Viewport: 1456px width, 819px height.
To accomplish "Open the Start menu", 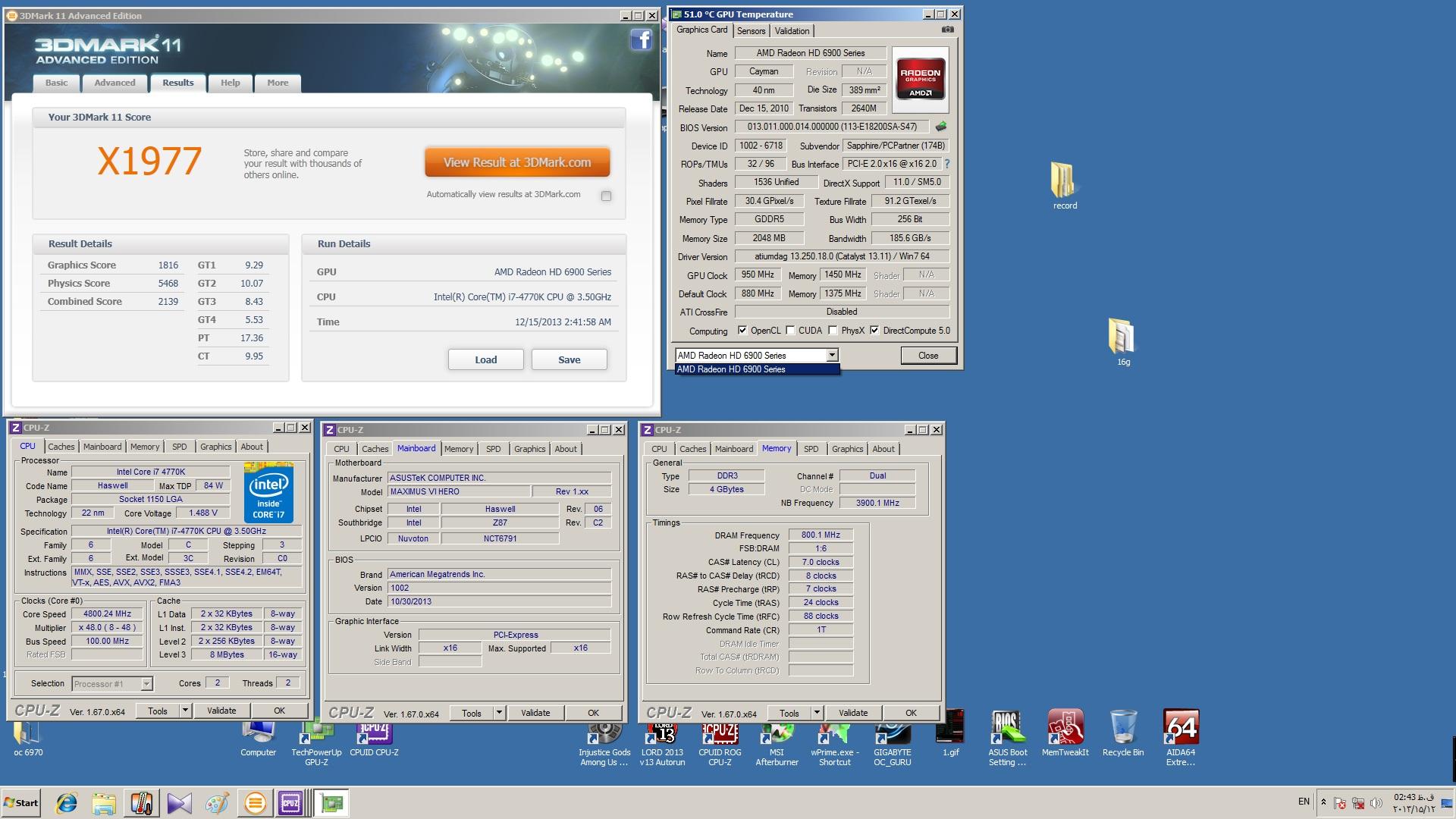I will [x=20, y=802].
